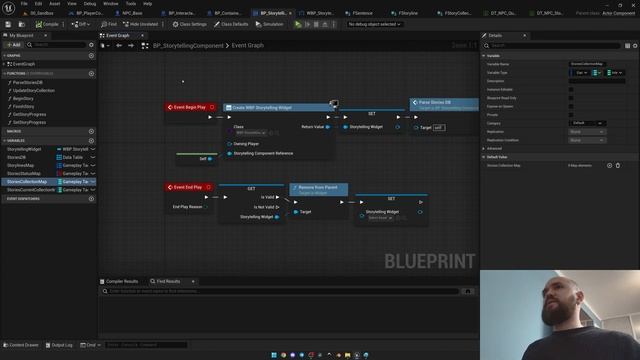Close the Event Graph tab
This screenshot has height=360, width=640.
(x=142, y=36)
